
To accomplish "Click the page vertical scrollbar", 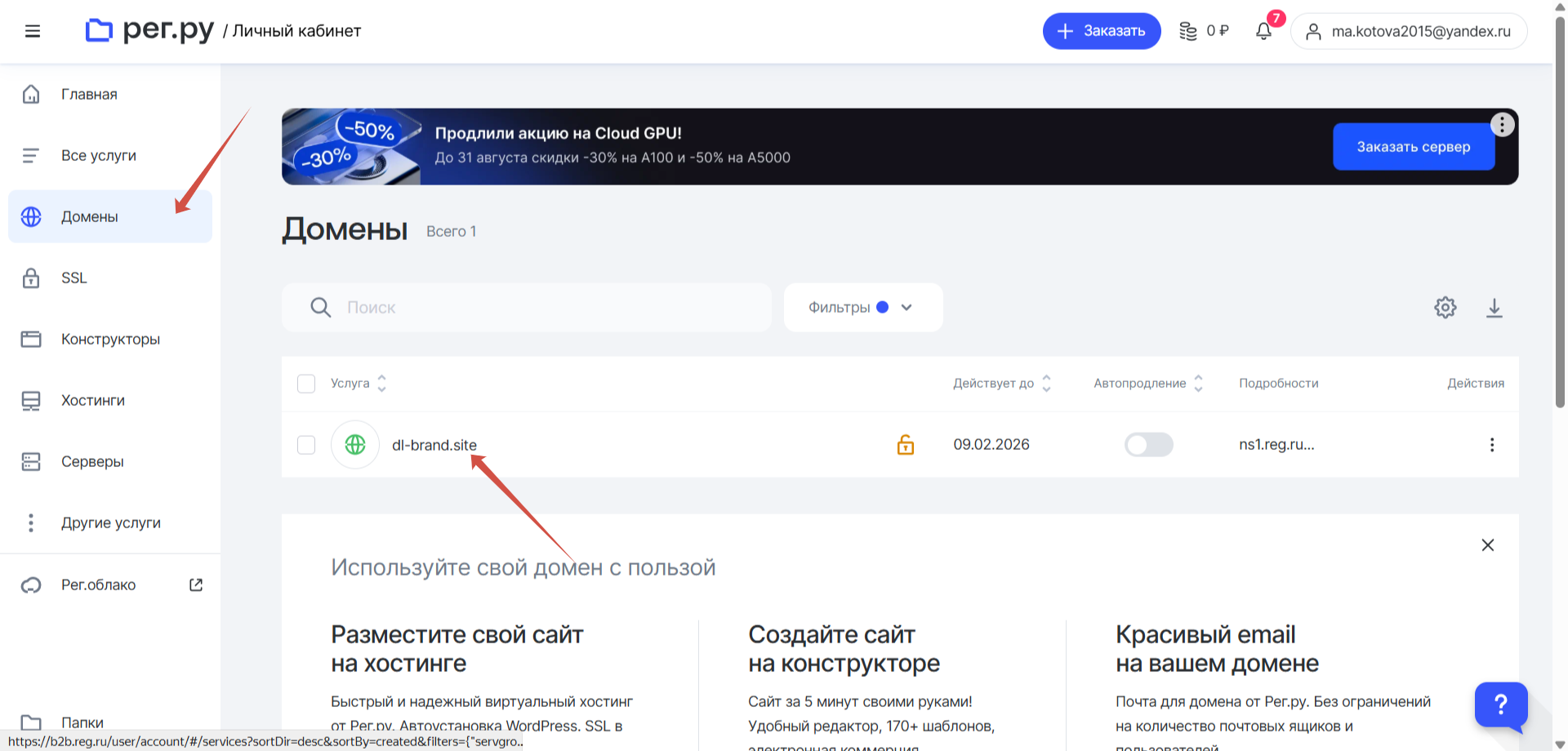I will [1561, 212].
